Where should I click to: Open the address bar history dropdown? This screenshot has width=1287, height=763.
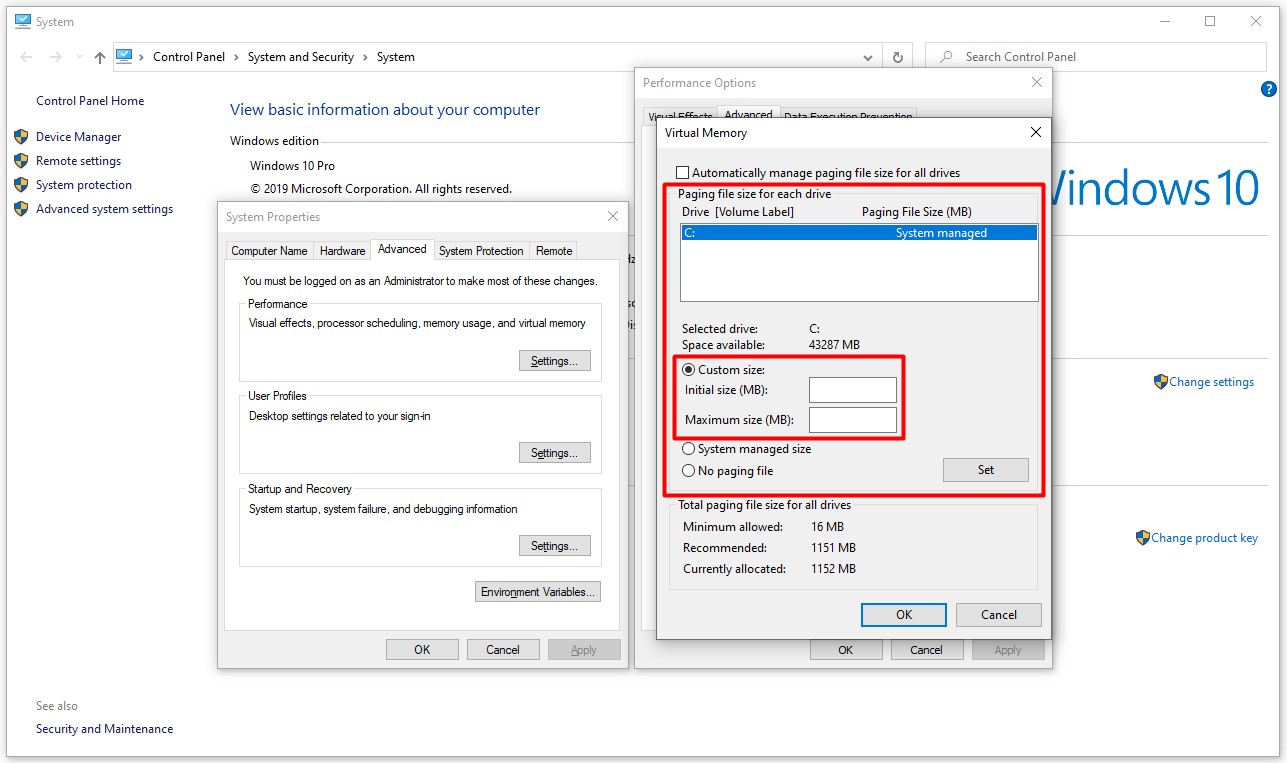[x=868, y=57]
